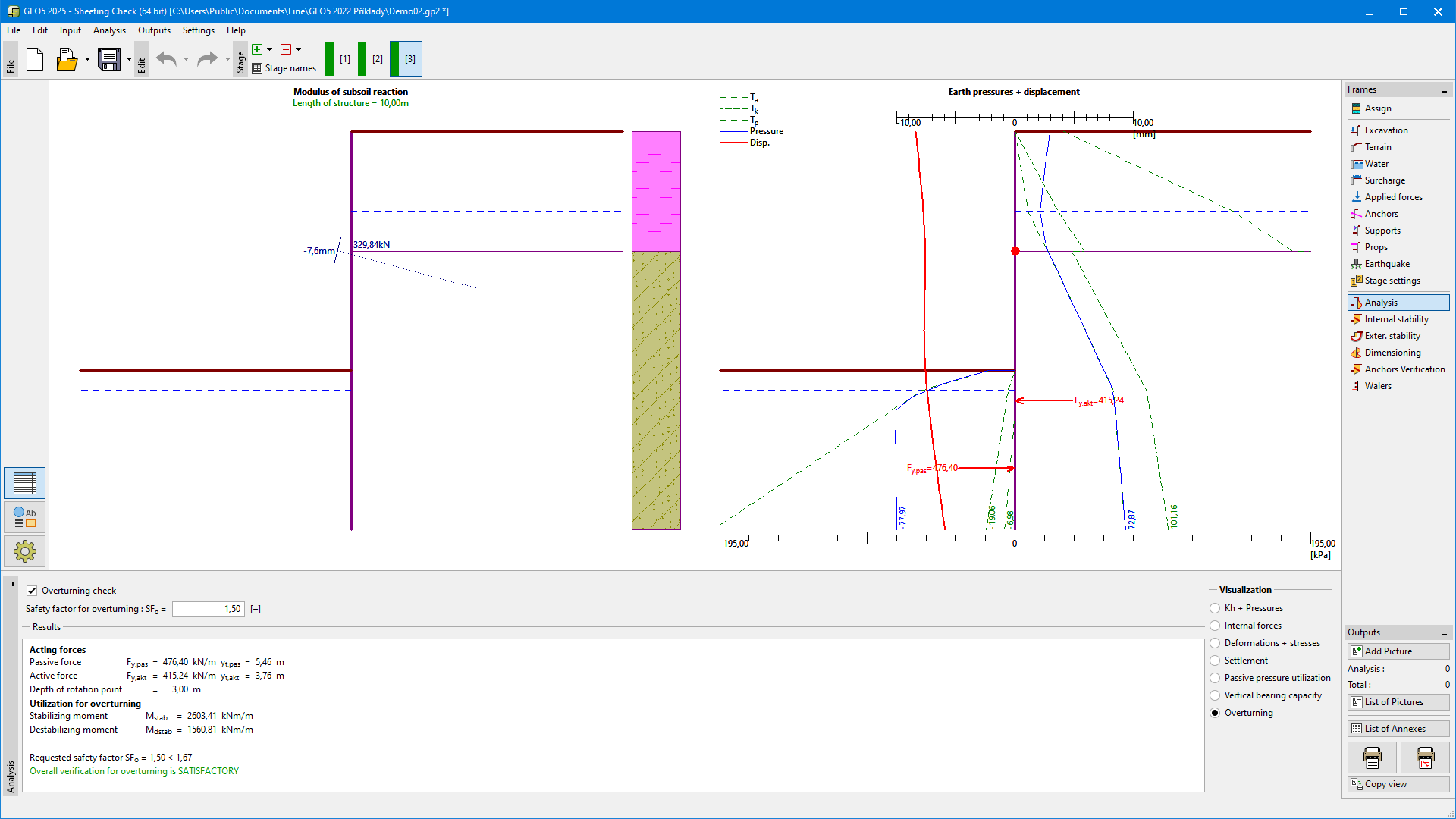Open the gear settings icon in left sidebar

(x=24, y=551)
